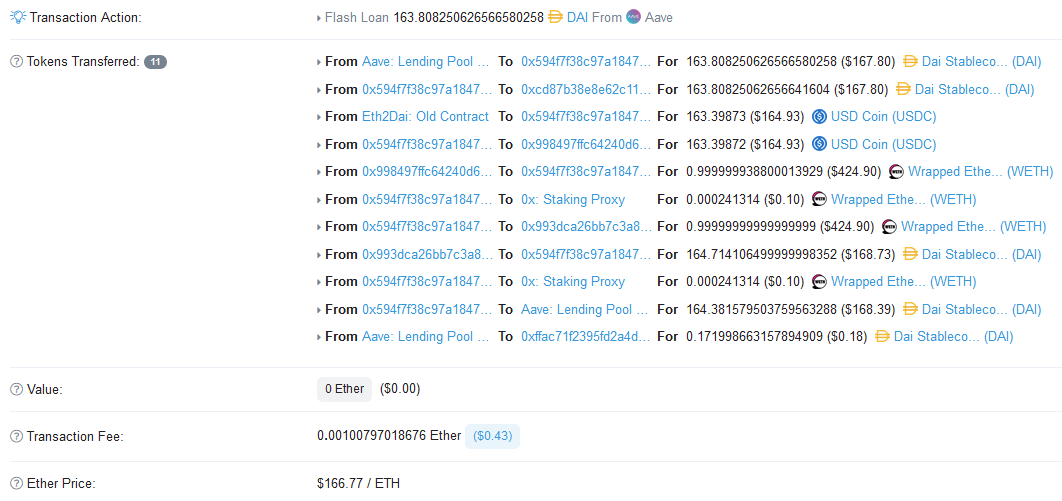This screenshot has width=1062, height=501.
Task: Open the 0xcd87b38e8e62c11... recipient address
Action: tap(585, 89)
